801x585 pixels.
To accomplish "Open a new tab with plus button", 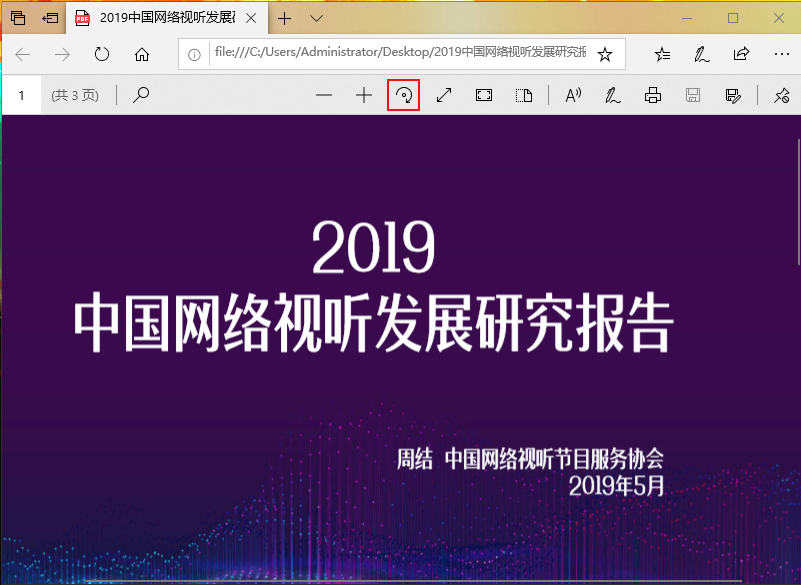I will tap(285, 18).
